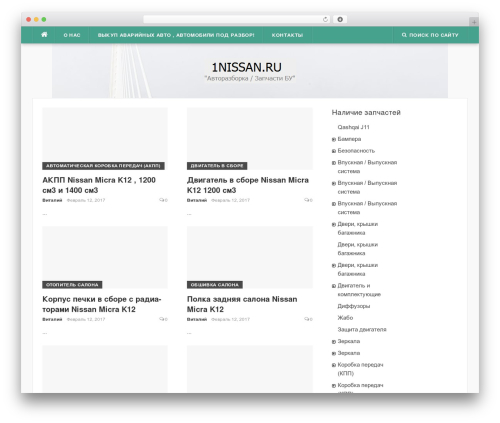Open the 'О нас' menu item
The image size is (500, 423).
(x=72, y=35)
